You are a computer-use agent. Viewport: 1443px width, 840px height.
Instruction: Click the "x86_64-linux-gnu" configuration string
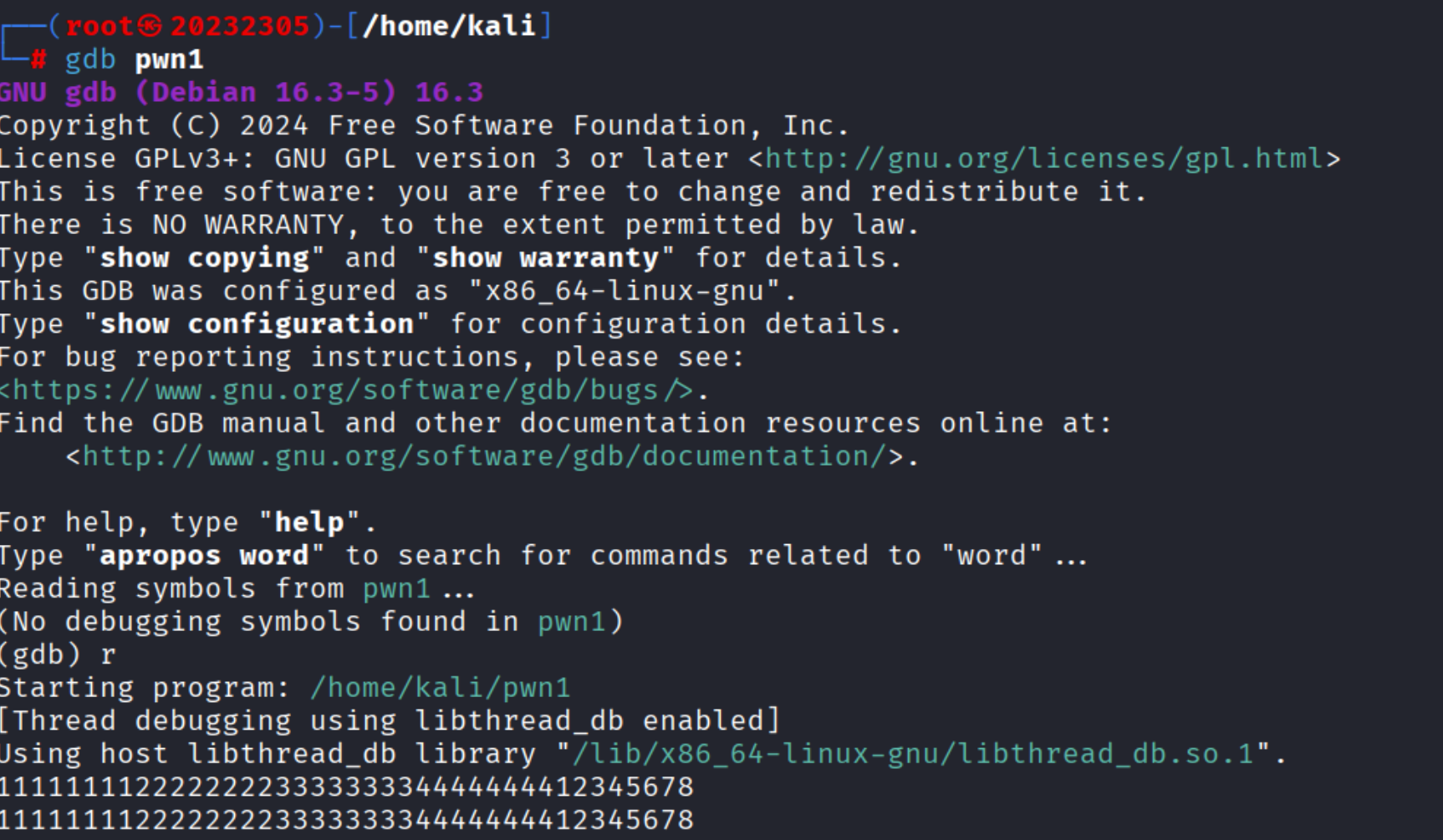(x=624, y=292)
